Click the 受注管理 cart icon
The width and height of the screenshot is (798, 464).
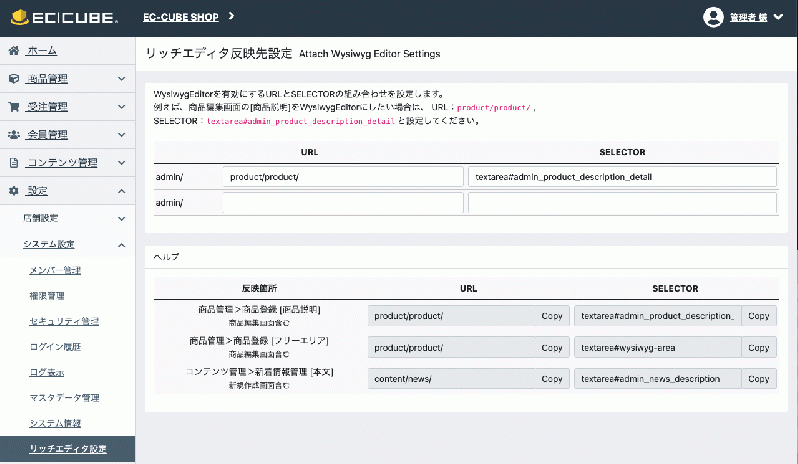coord(14,106)
